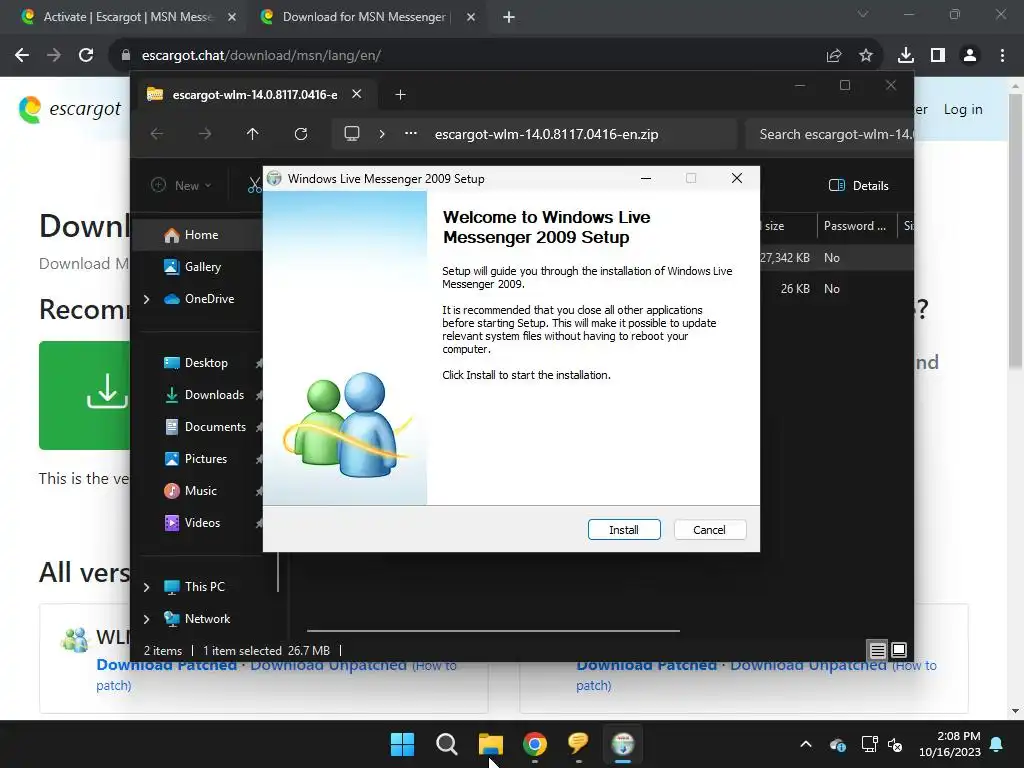Close the Download for MSN Messenger tab
Screen dimensions: 1024x768
[x=471, y=17]
